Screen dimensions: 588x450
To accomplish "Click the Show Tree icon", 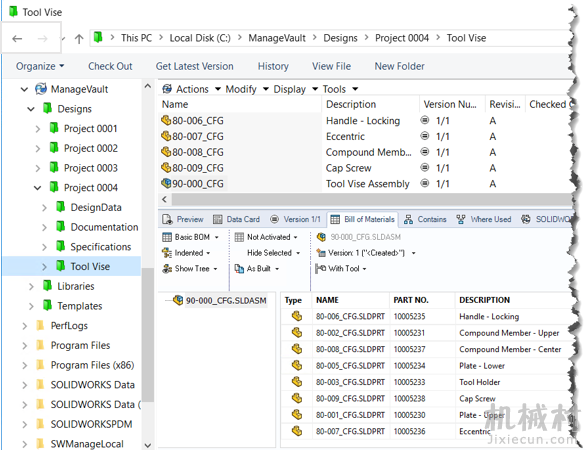I will (167, 268).
